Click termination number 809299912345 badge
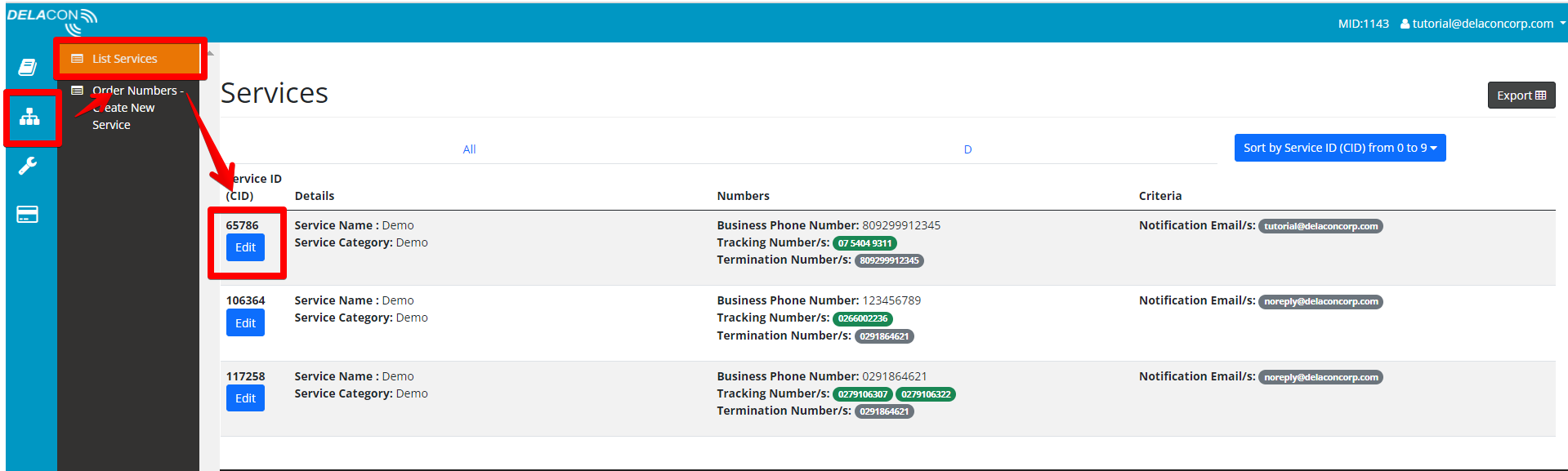This screenshot has width=1568, height=471. [889, 261]
